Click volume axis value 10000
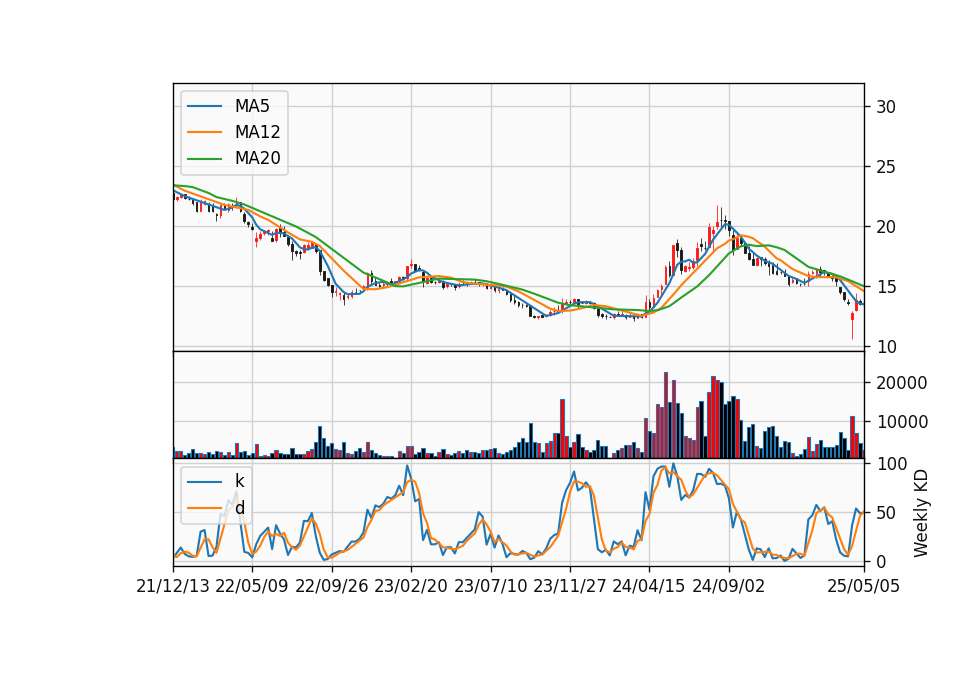The height and width of the screenshot is (690, 960). tap(902, 422)
